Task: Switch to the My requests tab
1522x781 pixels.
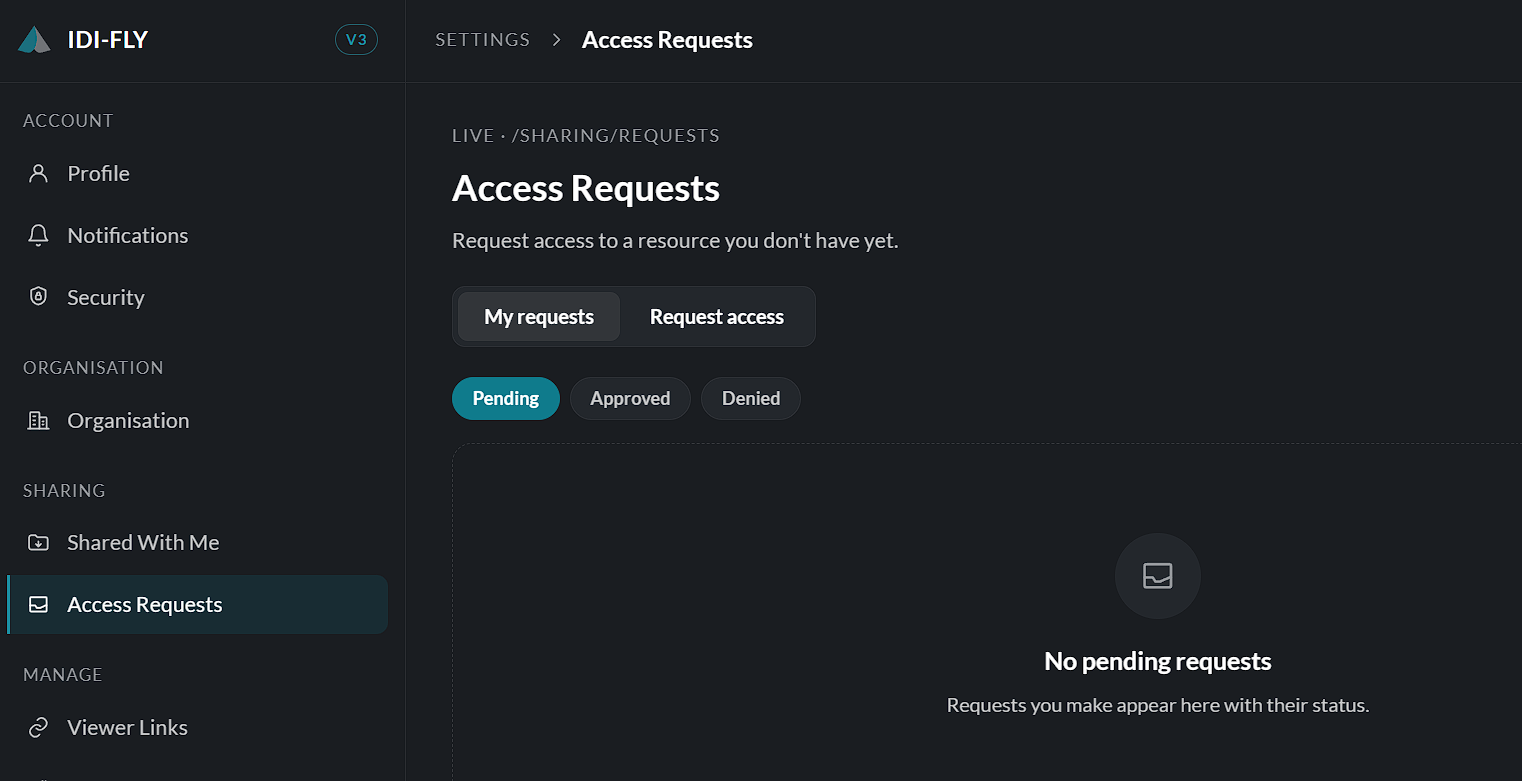Action: tap(539, 317)
